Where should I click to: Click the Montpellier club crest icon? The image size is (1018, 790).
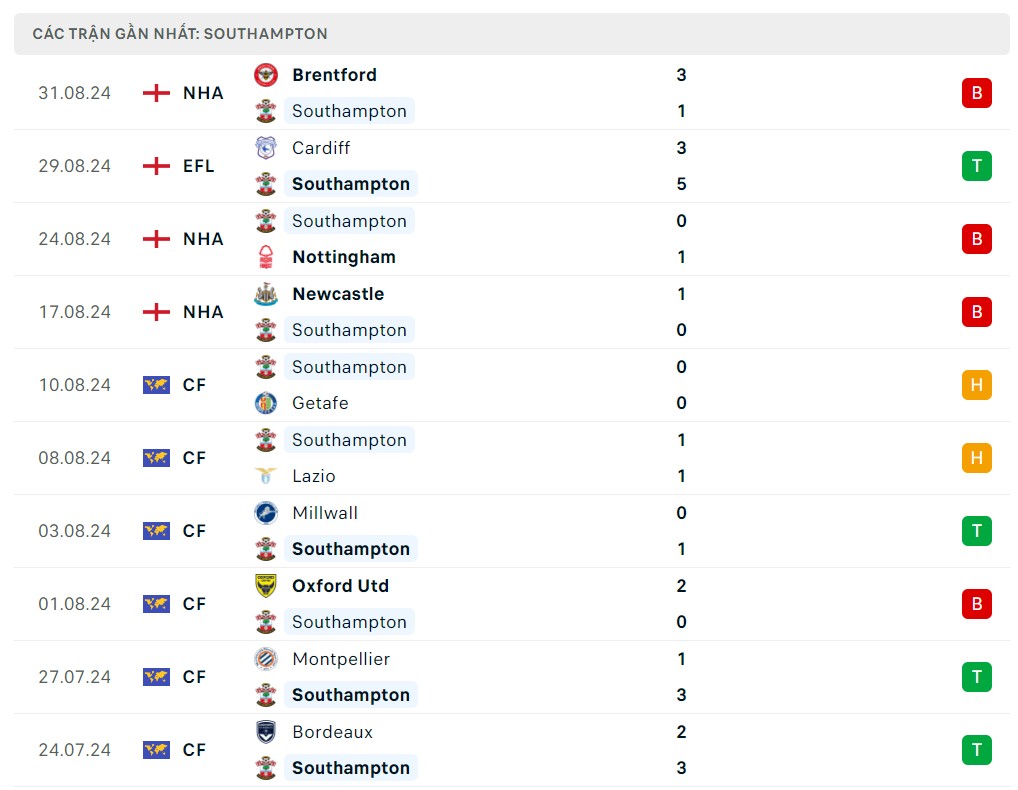click(x=265, y=659)
